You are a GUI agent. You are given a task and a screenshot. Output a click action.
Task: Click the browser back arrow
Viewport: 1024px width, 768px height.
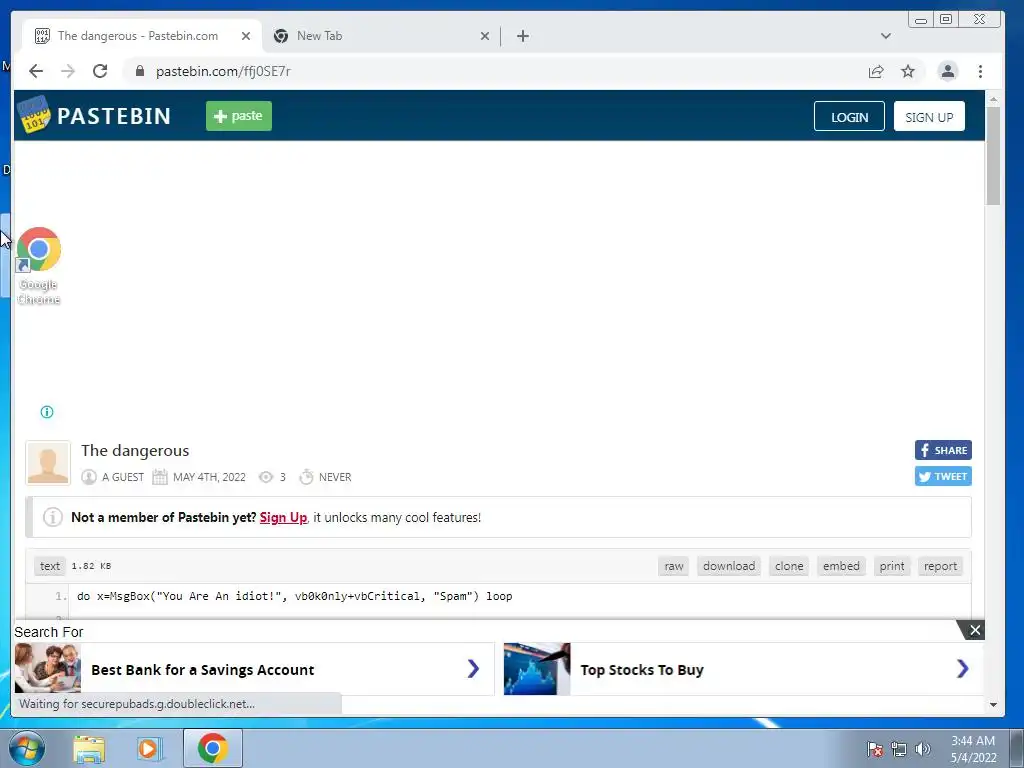(x=36, y=71)
